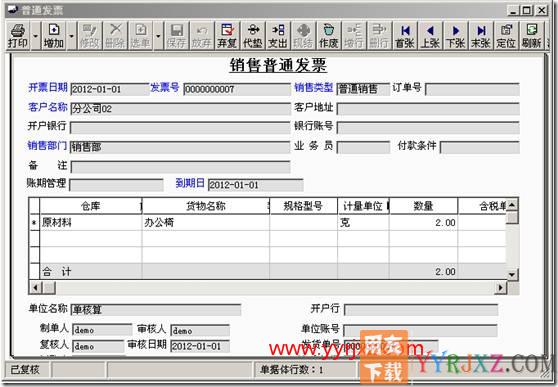
Task: Click the 审核人 field showing demo
Action: point(200,330)
